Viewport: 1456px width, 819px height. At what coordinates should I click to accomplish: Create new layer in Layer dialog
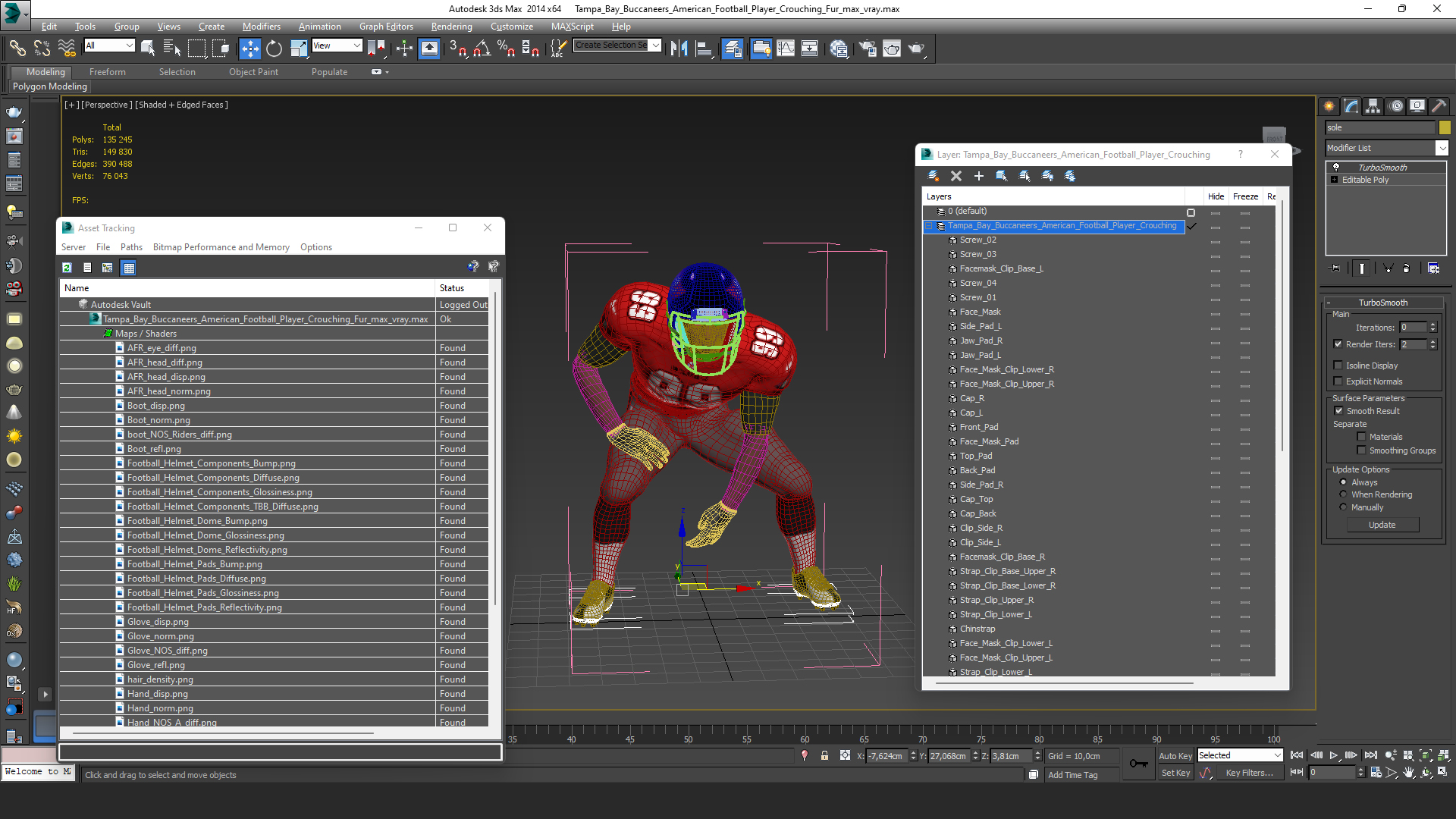point(934,176)
